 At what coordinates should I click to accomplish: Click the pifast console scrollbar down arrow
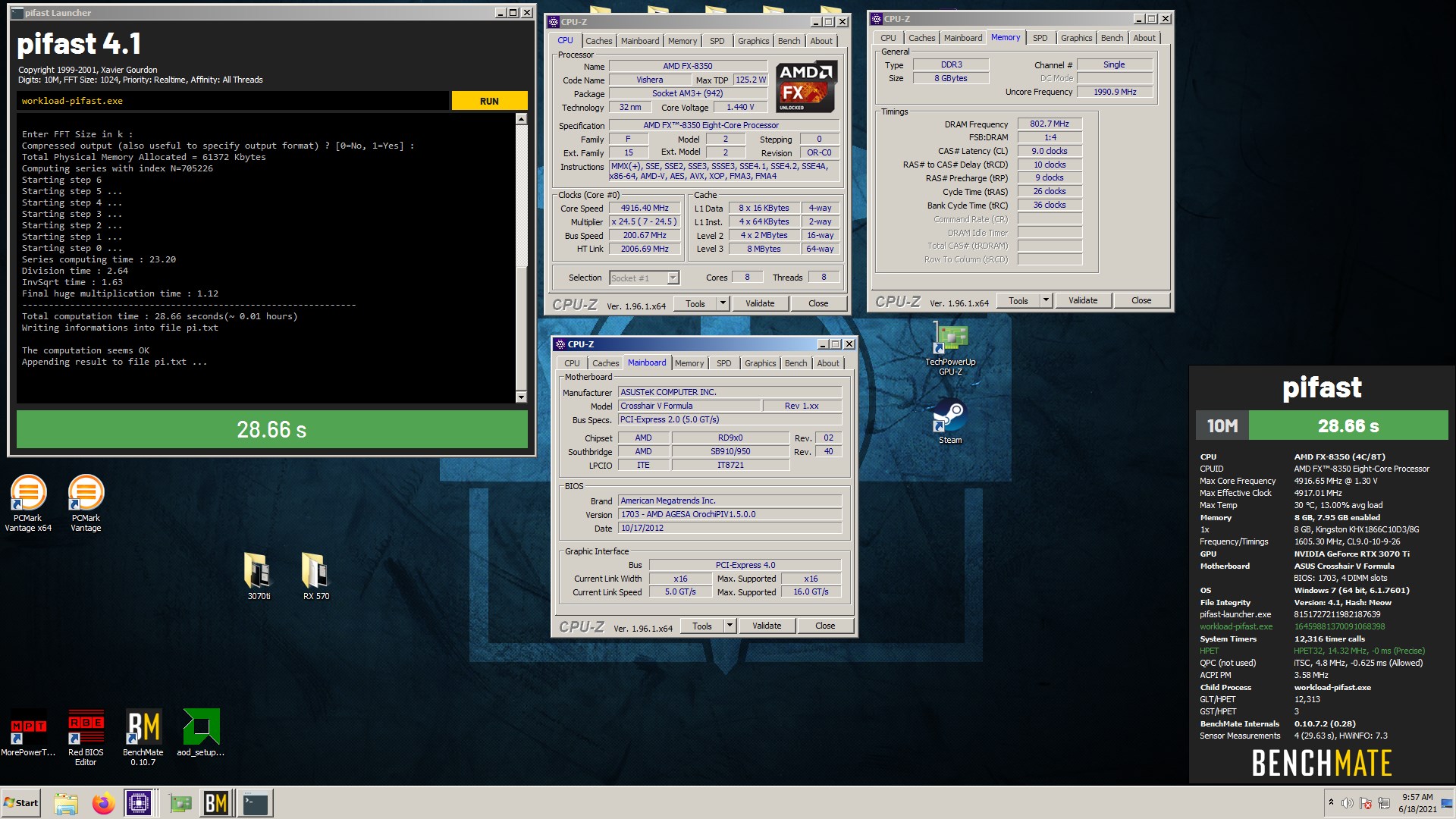(521, 397)
